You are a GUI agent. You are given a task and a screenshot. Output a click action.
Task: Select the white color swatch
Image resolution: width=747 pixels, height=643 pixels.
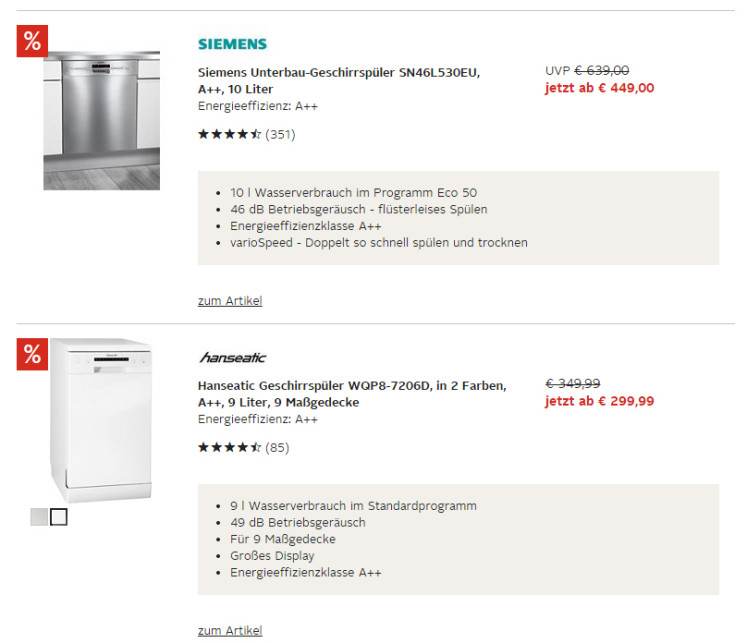(59, 517)
